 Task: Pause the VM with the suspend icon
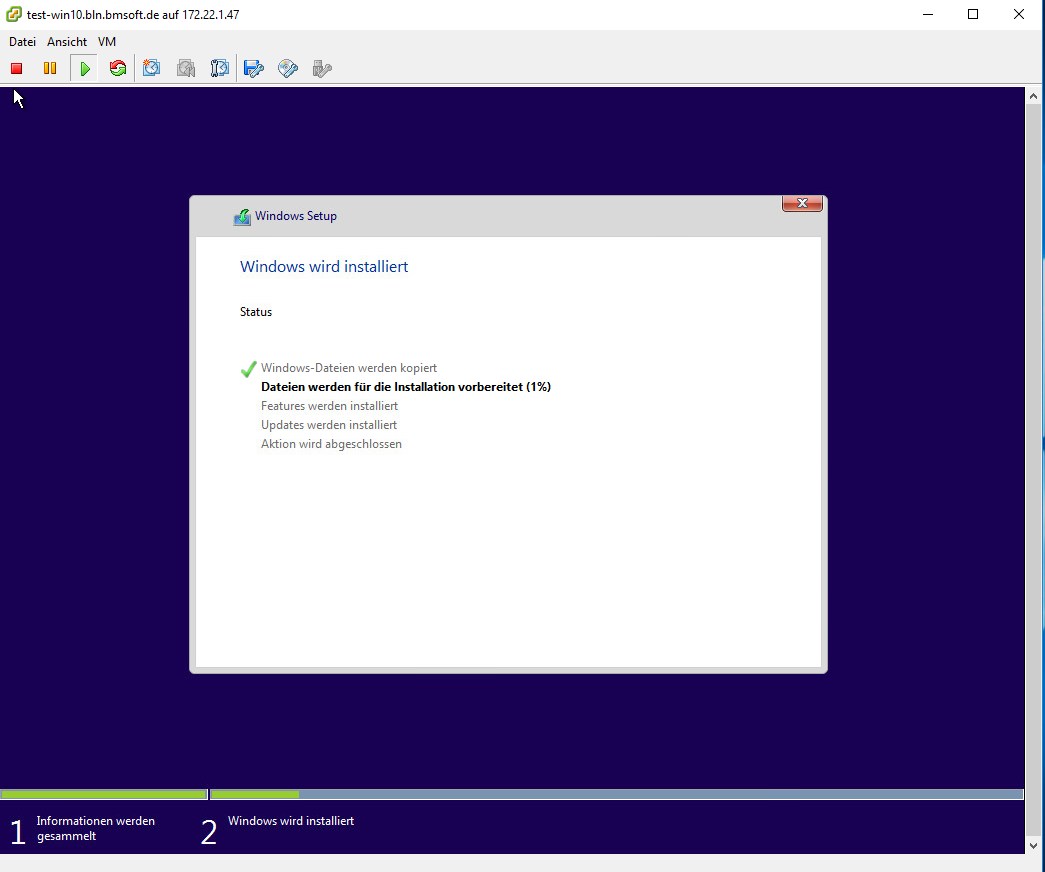point(50,68)
